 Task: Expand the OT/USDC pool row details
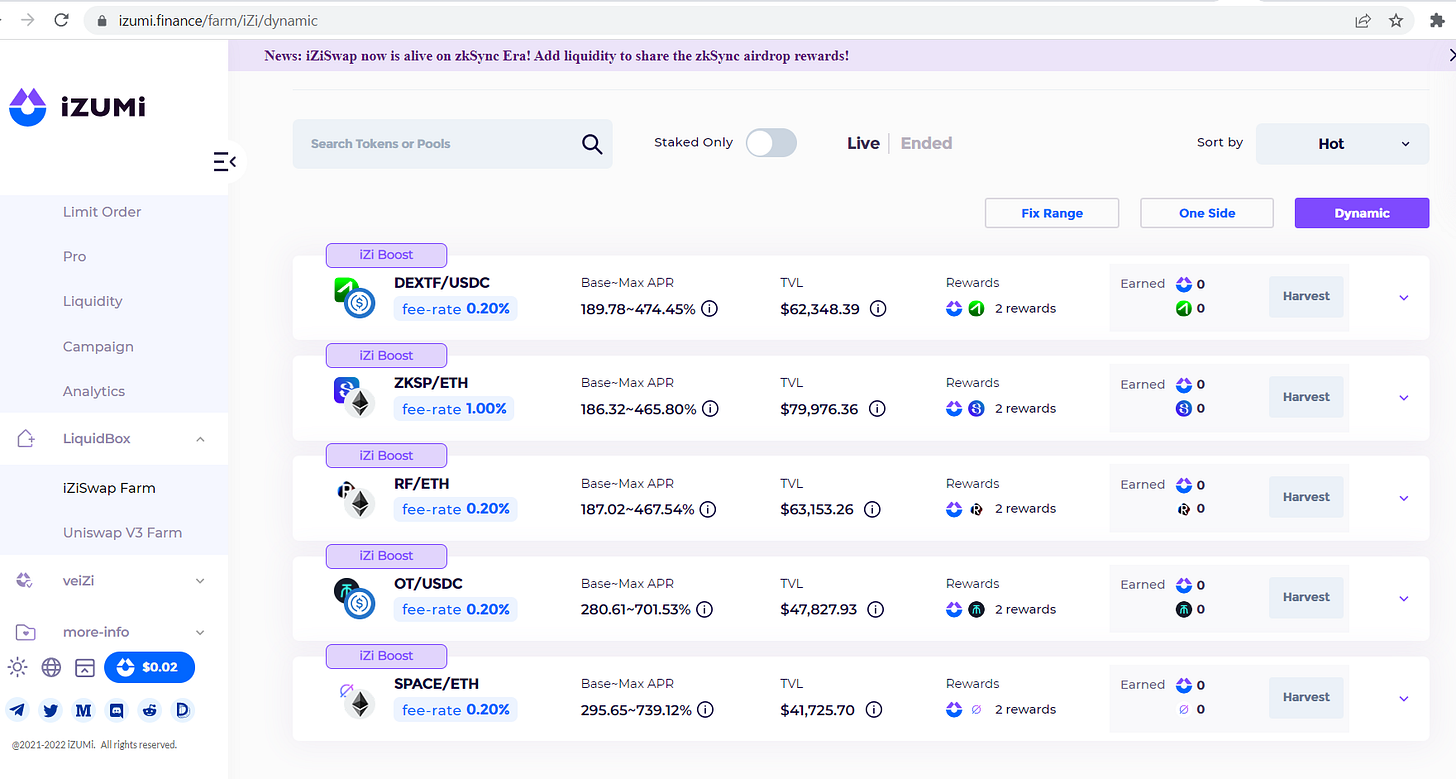[x=1404, y=599]
